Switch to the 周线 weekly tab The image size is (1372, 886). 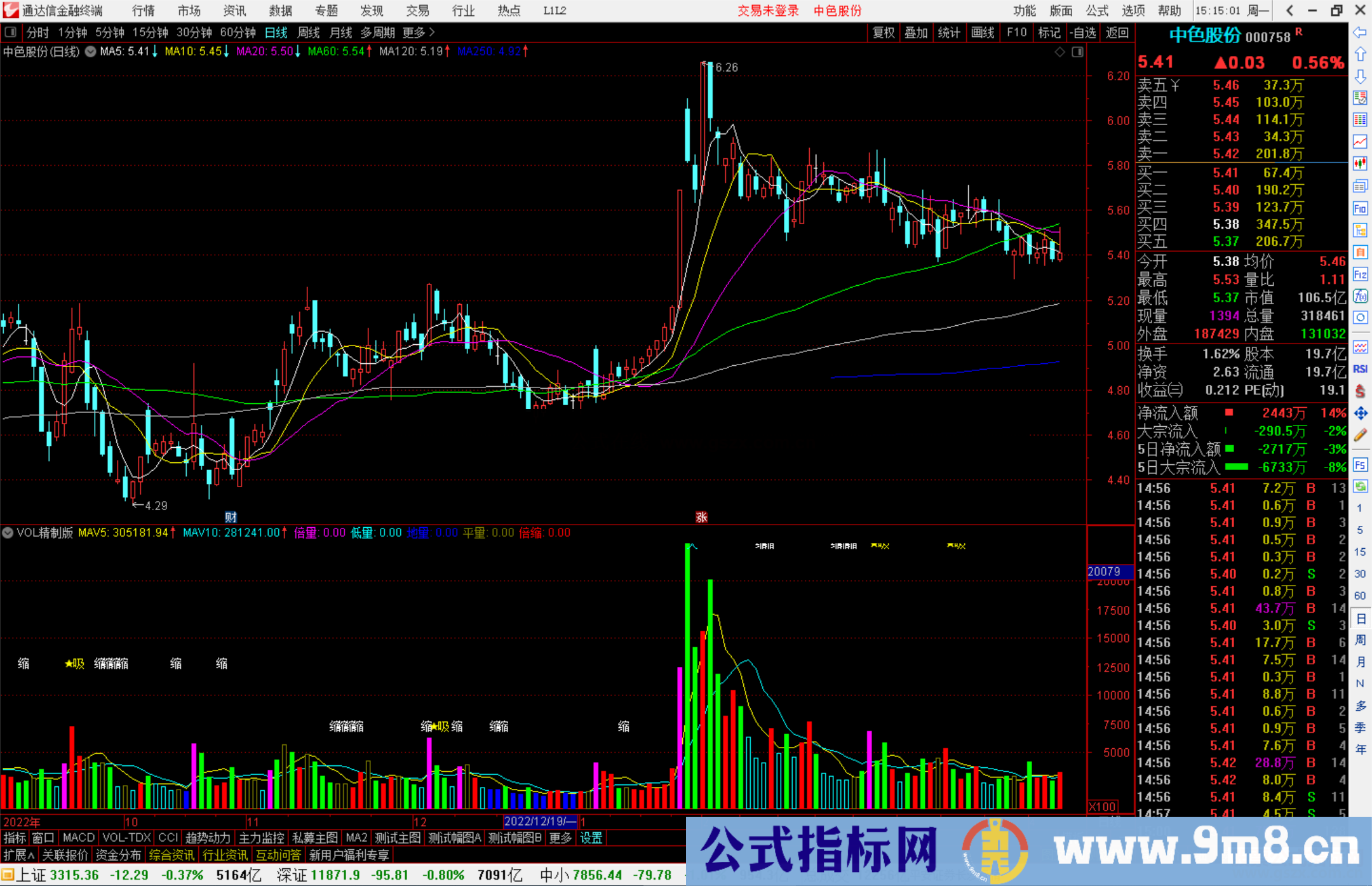click(x=308, y=32)
